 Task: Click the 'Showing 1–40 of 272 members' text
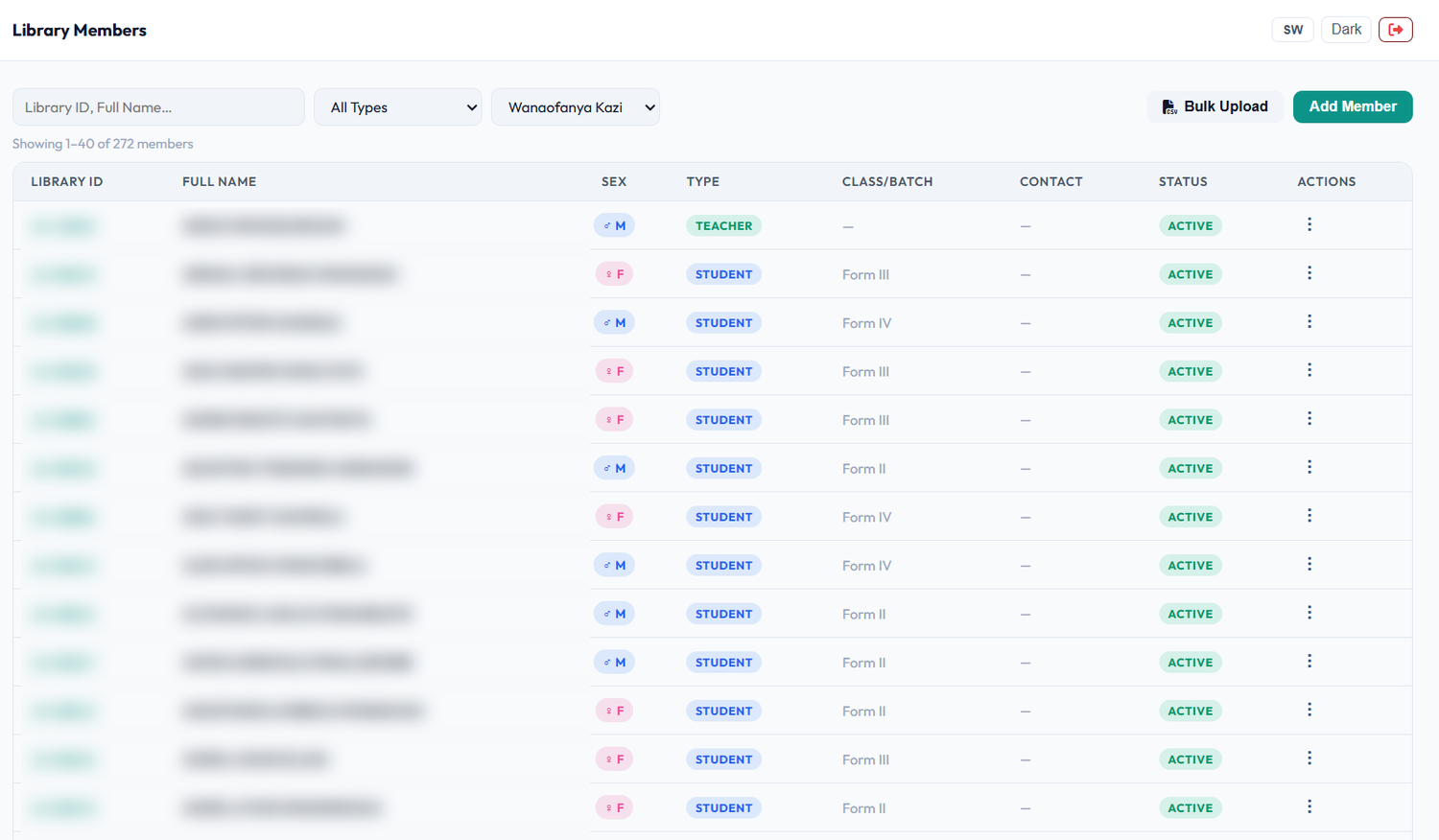coord(103,144)
